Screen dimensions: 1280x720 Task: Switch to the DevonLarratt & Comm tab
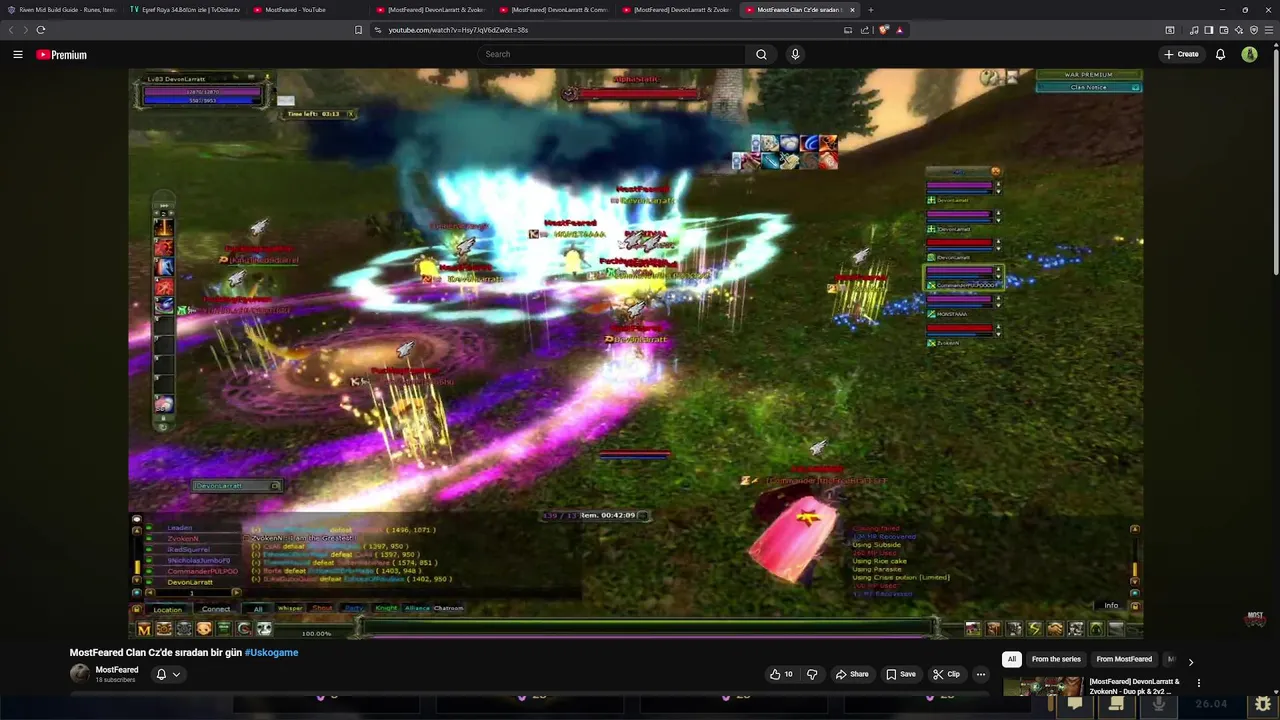[553, 10]
